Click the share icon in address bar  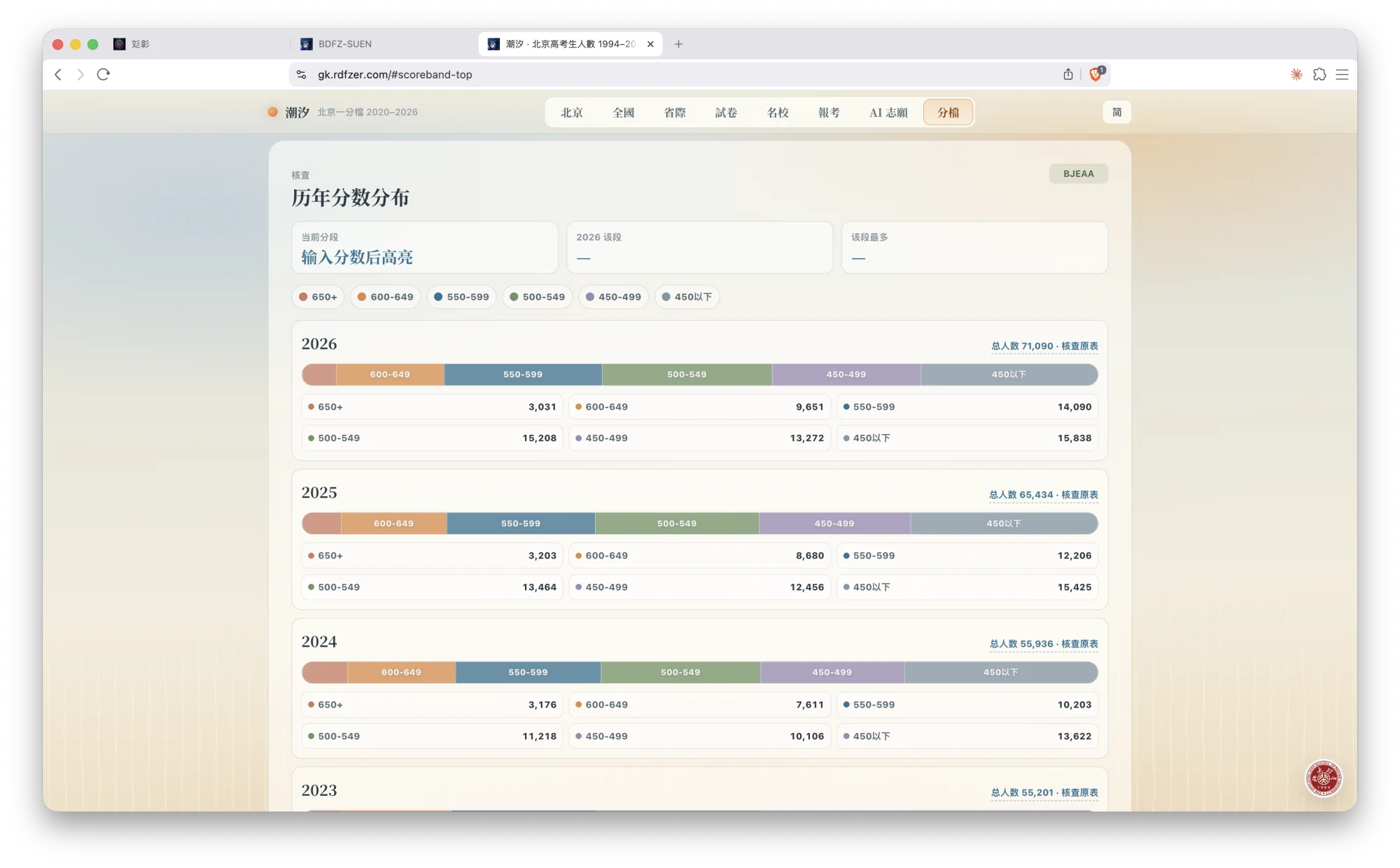tap(1067, 74)
